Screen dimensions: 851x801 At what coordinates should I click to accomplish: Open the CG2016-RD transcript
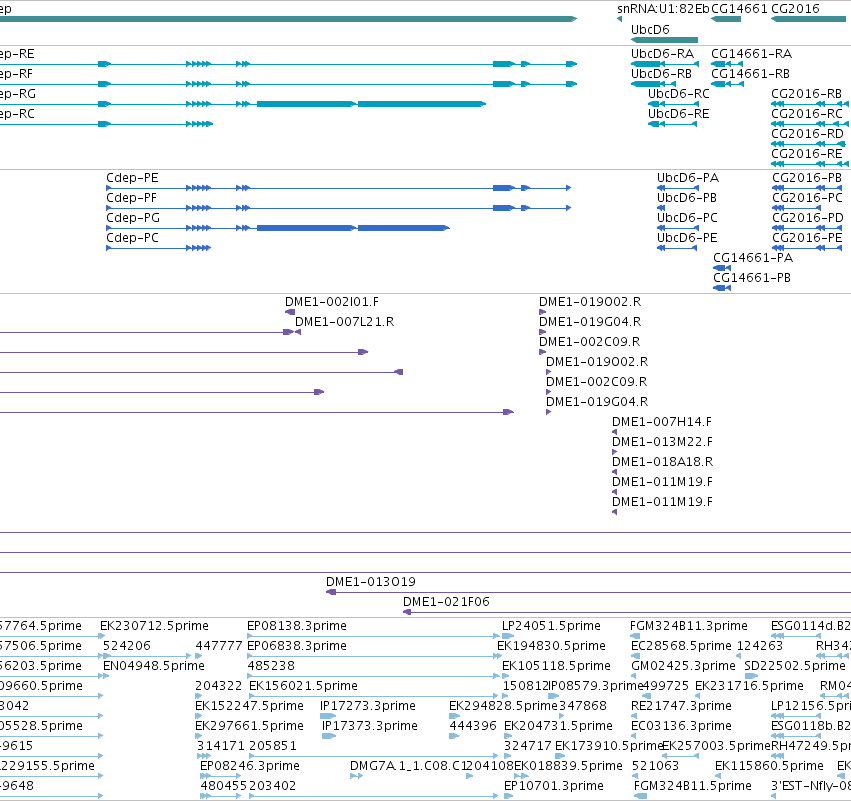coord(807,134)
